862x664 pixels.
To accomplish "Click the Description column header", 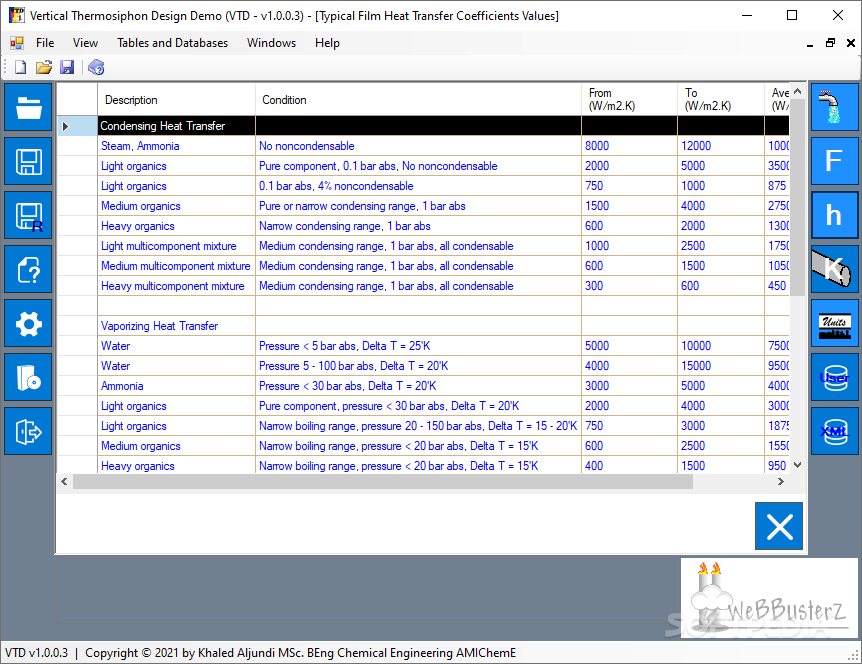I will 176,99.
